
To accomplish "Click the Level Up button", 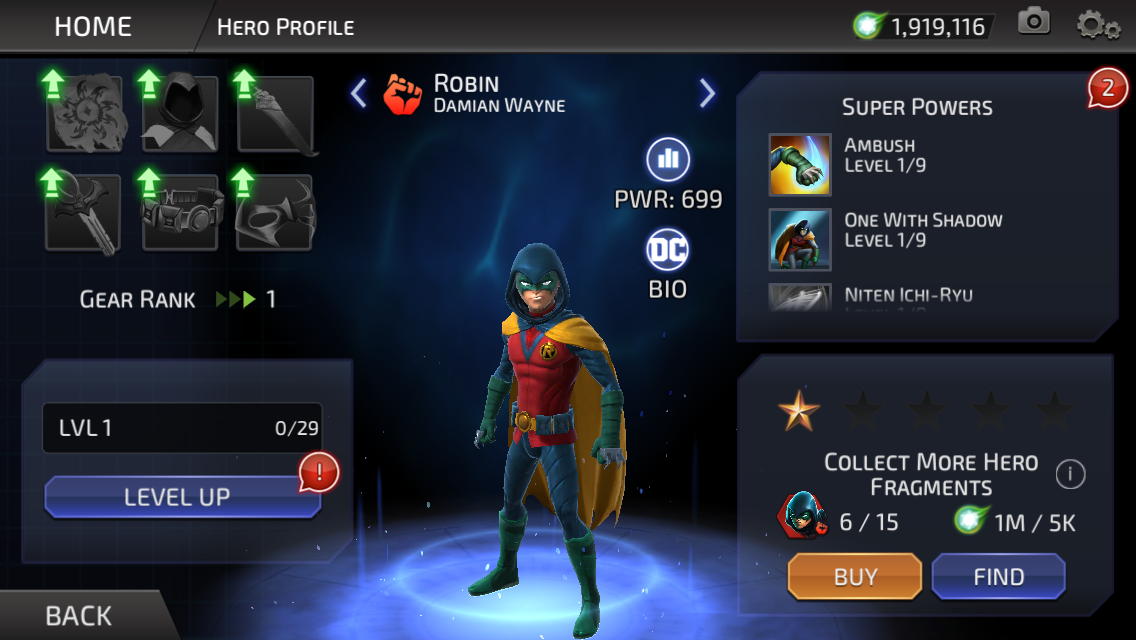I will [x=183, y=496].
